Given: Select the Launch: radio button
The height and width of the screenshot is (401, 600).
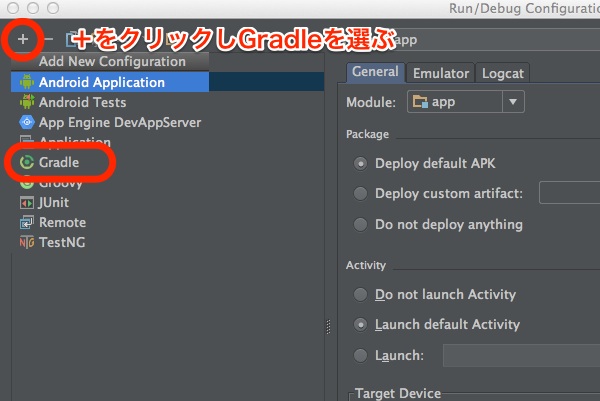Looking at the screenshot, I should pos(360,355).
